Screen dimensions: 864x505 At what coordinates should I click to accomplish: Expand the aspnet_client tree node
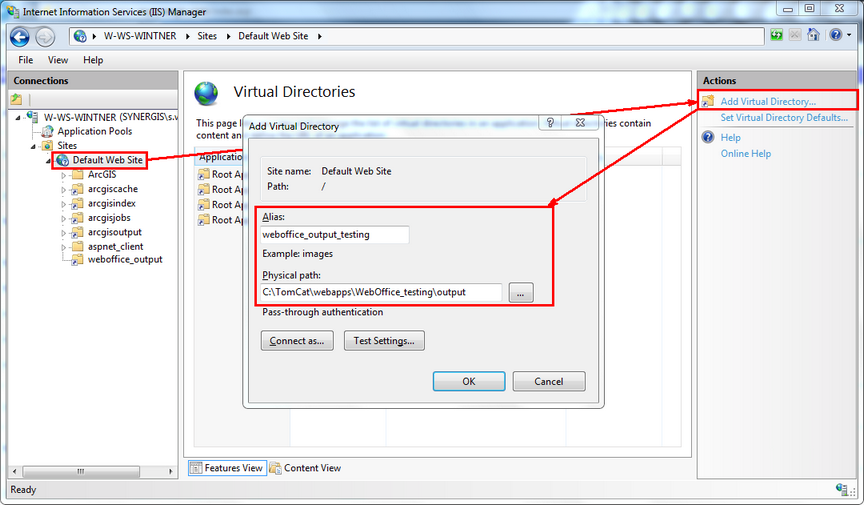click(x=63, y=247)
